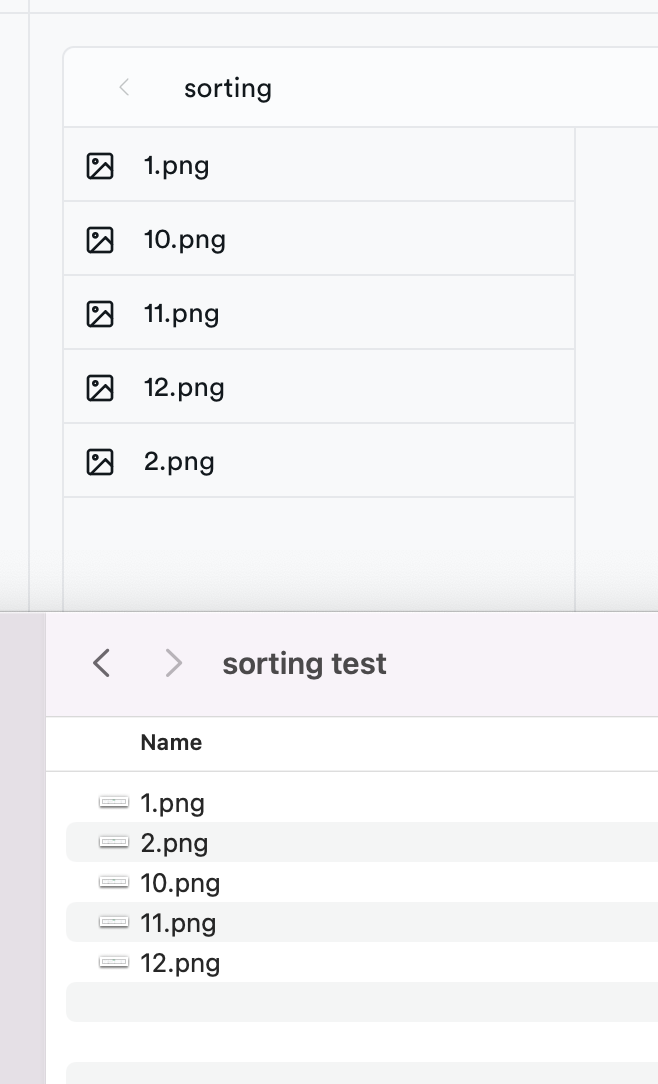Click the image icon beside 12.png in sorting

(100, 387)
